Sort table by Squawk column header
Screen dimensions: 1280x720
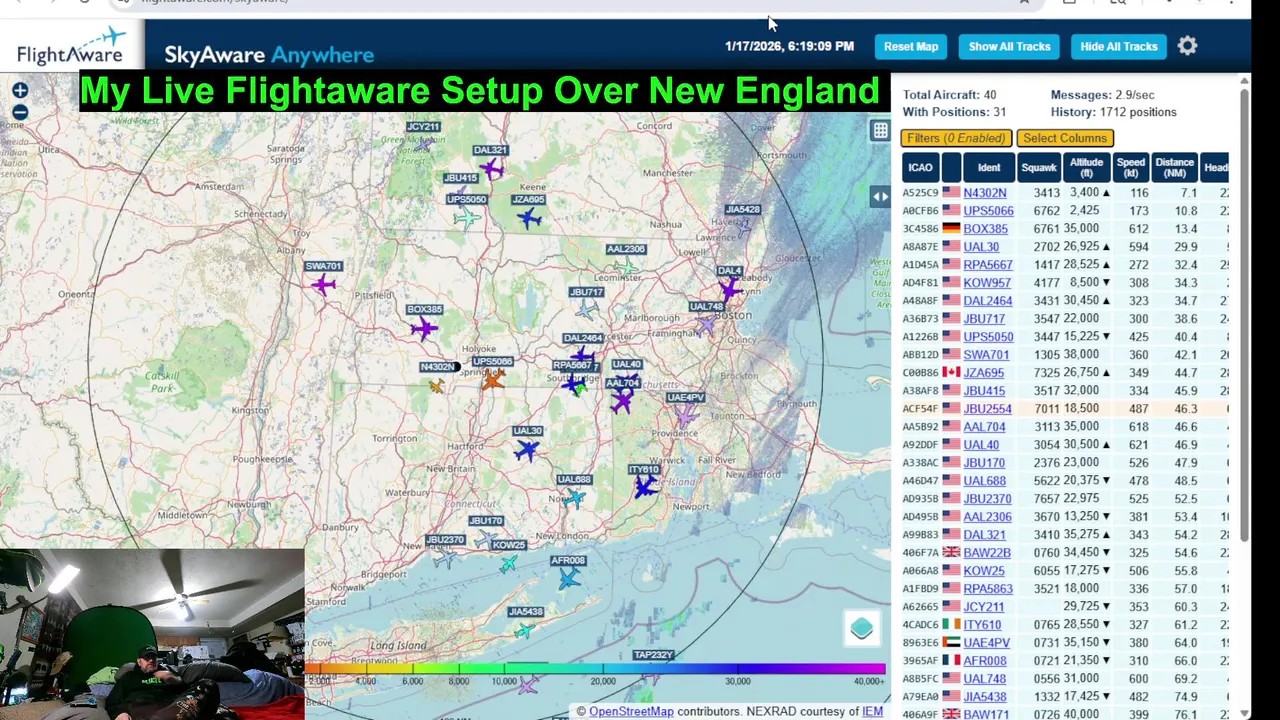coord(1039,168)
